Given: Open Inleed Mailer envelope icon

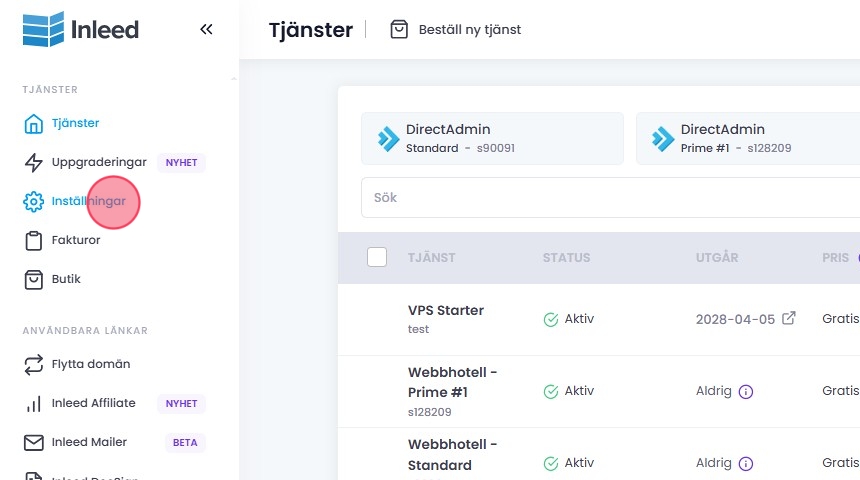Looking at the screenshot, I should (x=34, y=442).
